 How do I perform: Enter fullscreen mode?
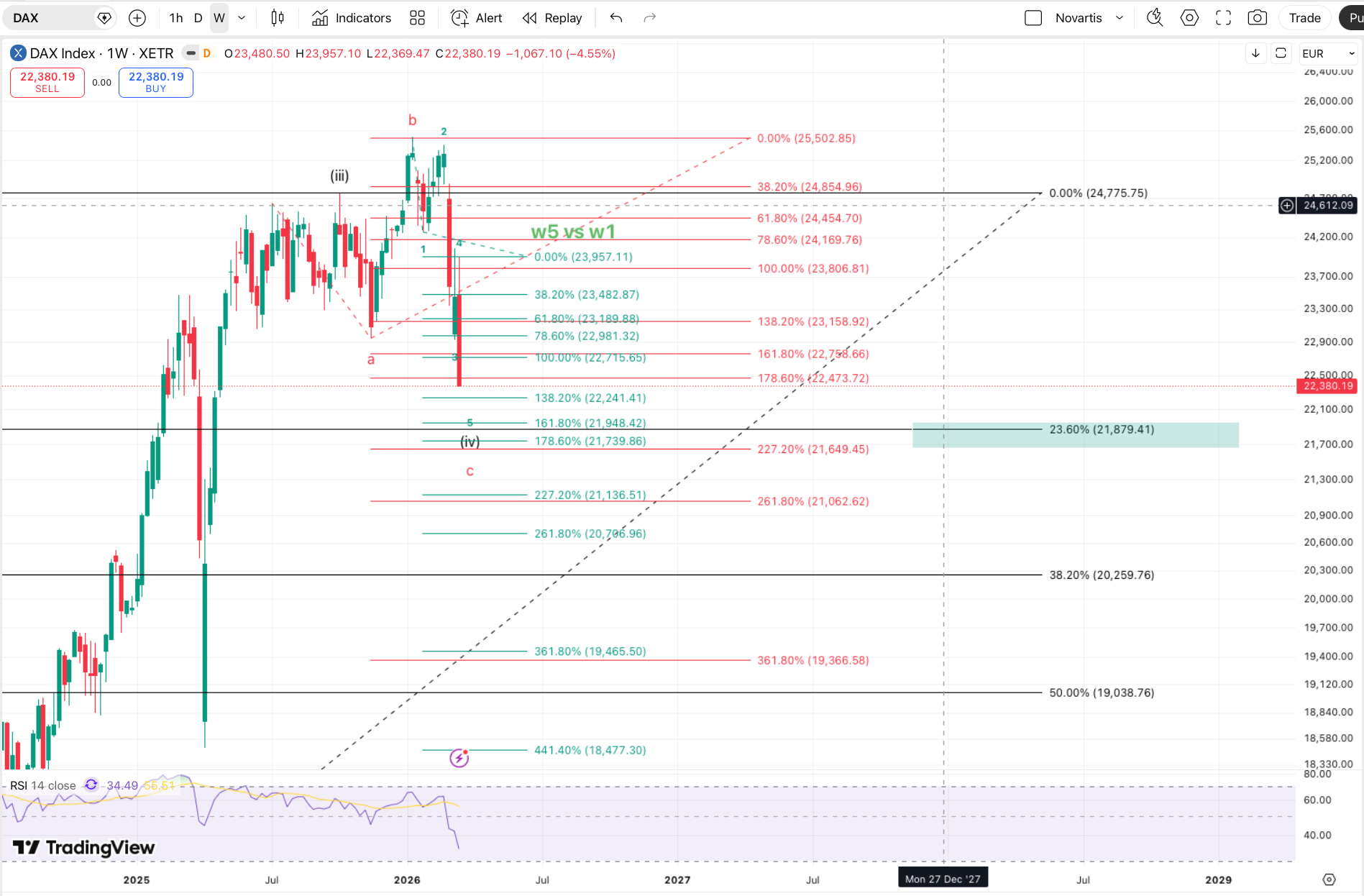tap(1223, 18)
